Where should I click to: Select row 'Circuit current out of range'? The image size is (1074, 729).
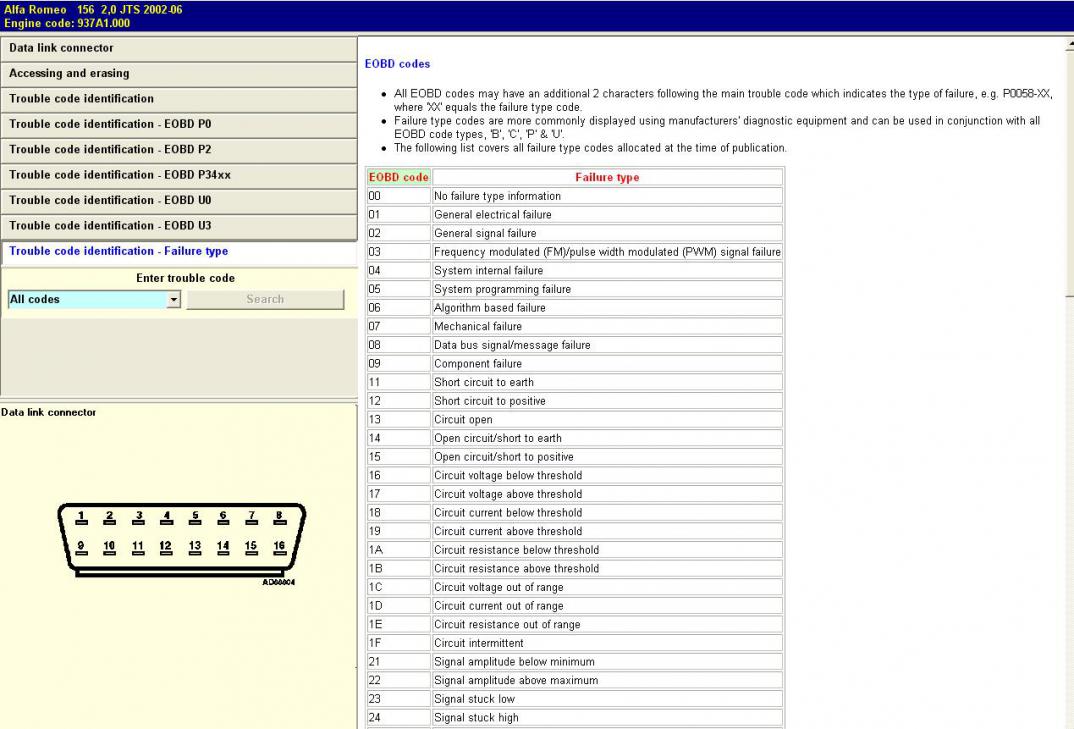[x=575, y=606]
